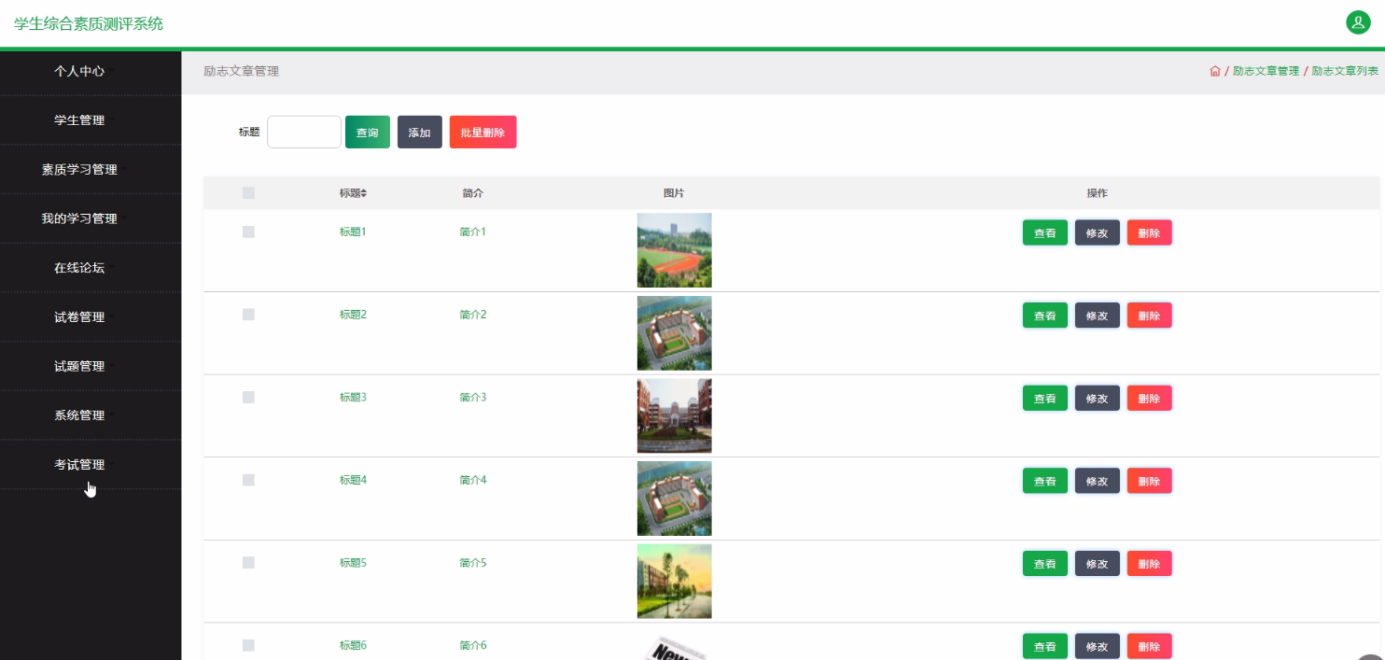View article 标题6 with 查看 button
Screen dimensions: 1385x660
point(1045,646)
